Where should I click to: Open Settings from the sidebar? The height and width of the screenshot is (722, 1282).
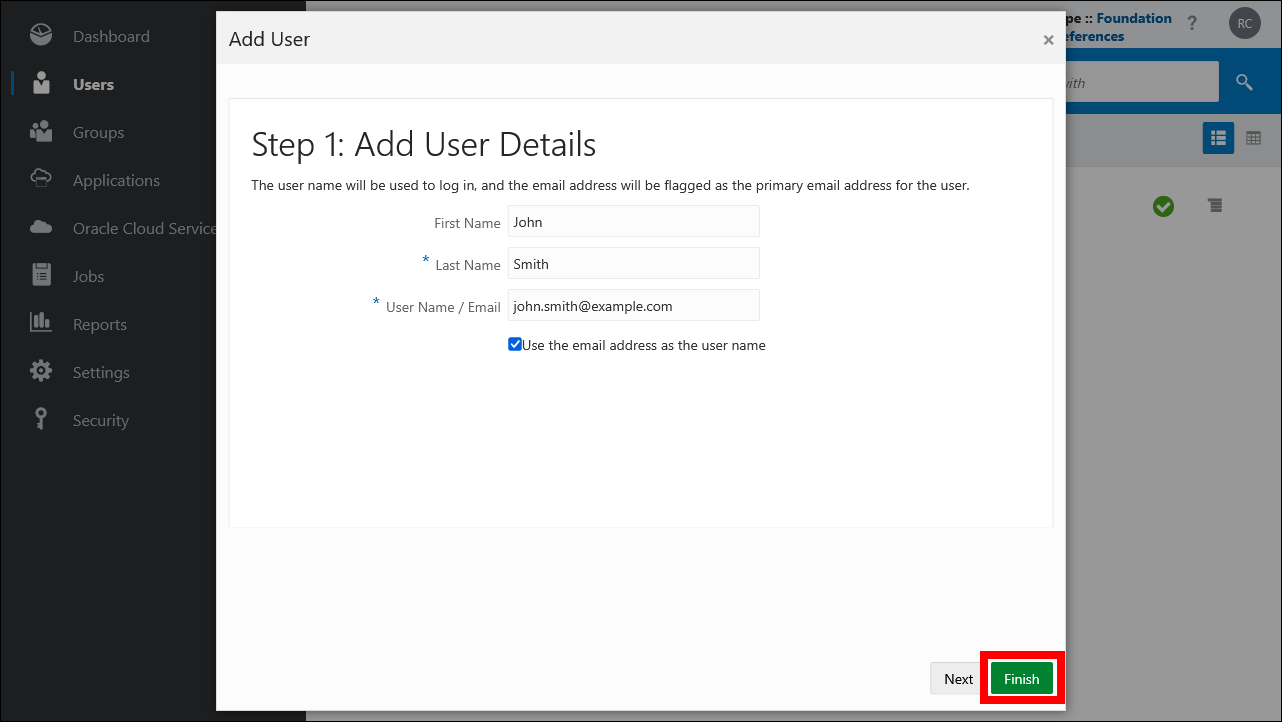101,372
